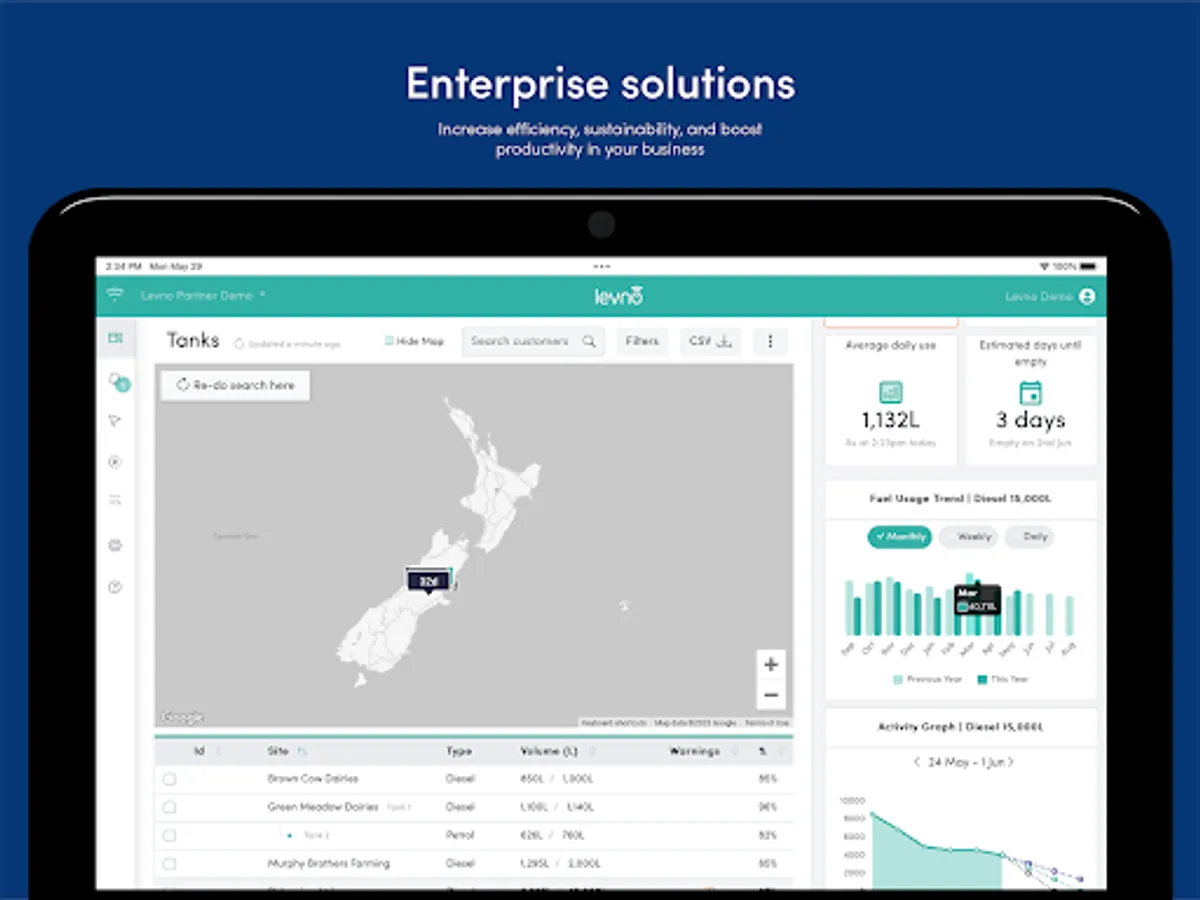Click the Re-do search here button

[235, 385]
